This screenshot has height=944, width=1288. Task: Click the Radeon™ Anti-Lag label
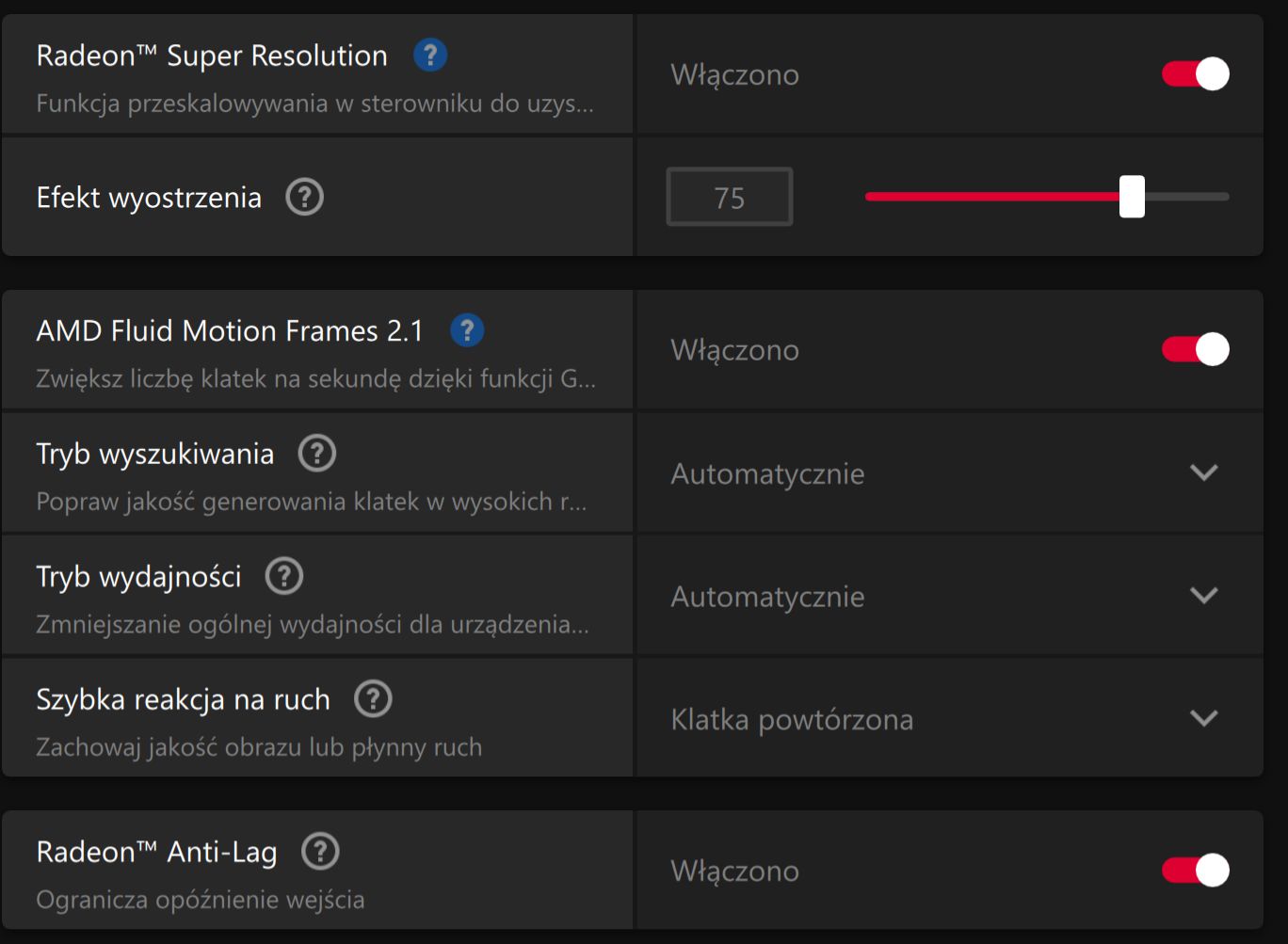[x=157, y=853]
